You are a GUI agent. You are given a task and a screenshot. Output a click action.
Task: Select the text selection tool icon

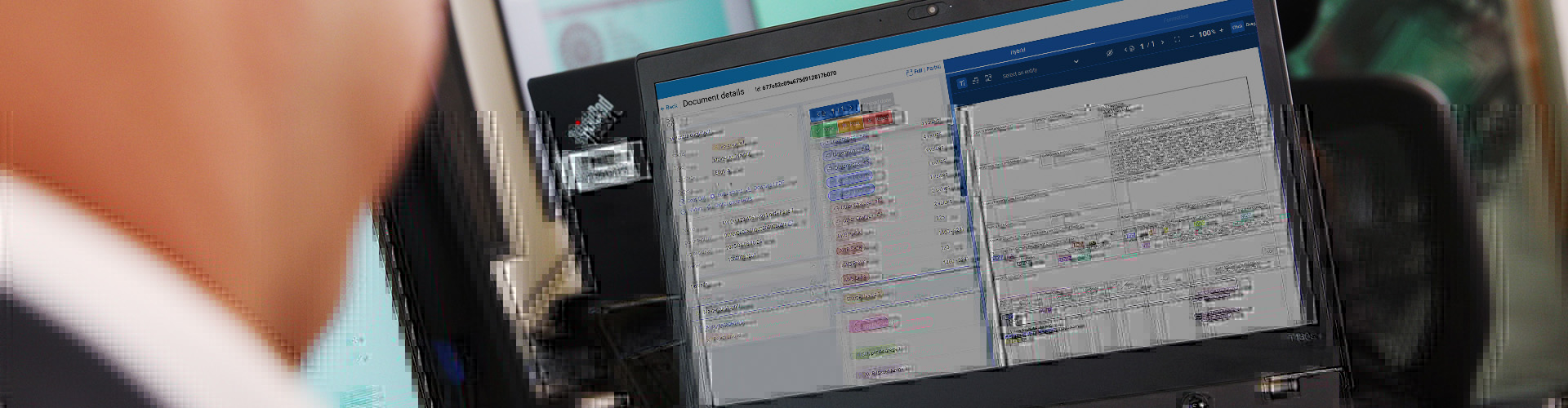point(962,83)
